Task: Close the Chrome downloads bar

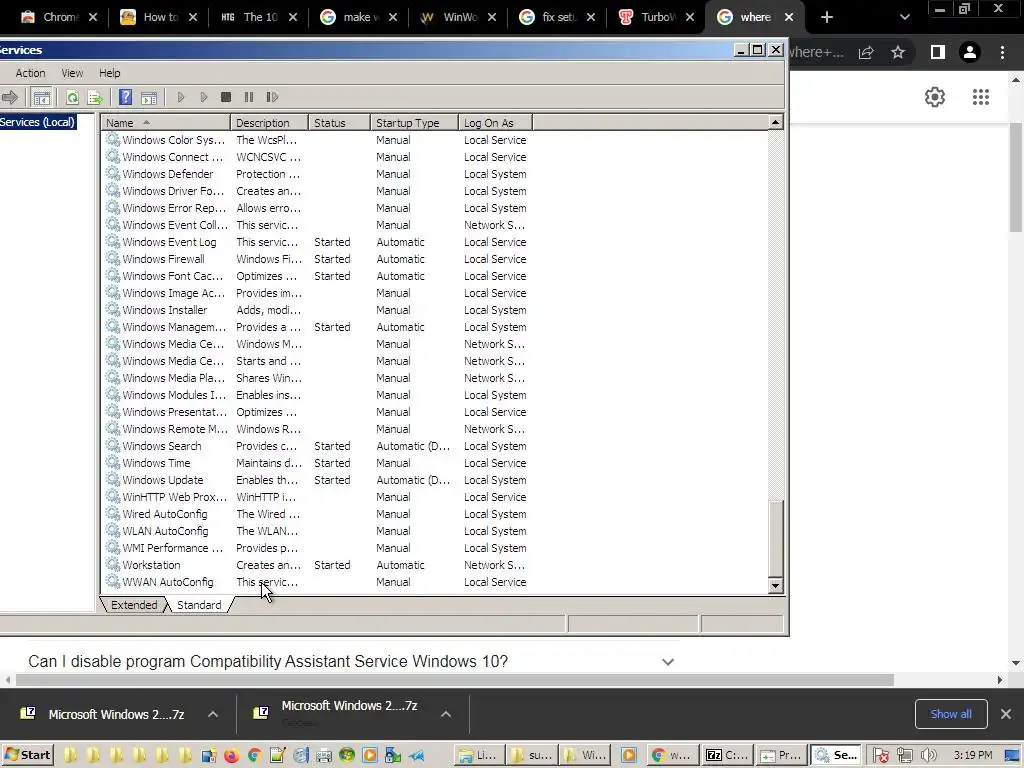Action: 1006,714
